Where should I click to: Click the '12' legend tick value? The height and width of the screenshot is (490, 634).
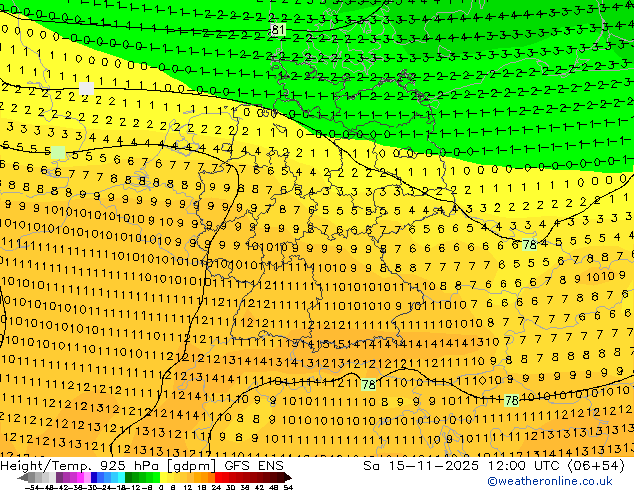pos(188,487)
